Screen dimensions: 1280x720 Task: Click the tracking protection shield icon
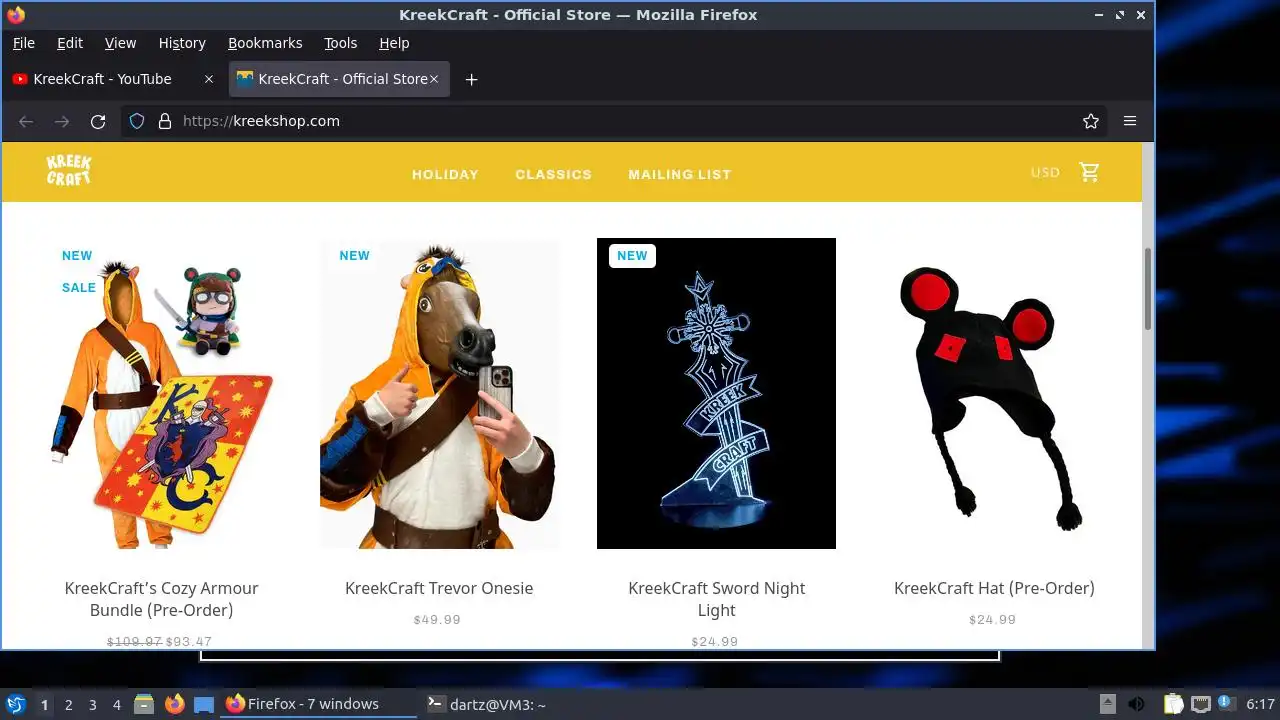(x=138, y=121)
